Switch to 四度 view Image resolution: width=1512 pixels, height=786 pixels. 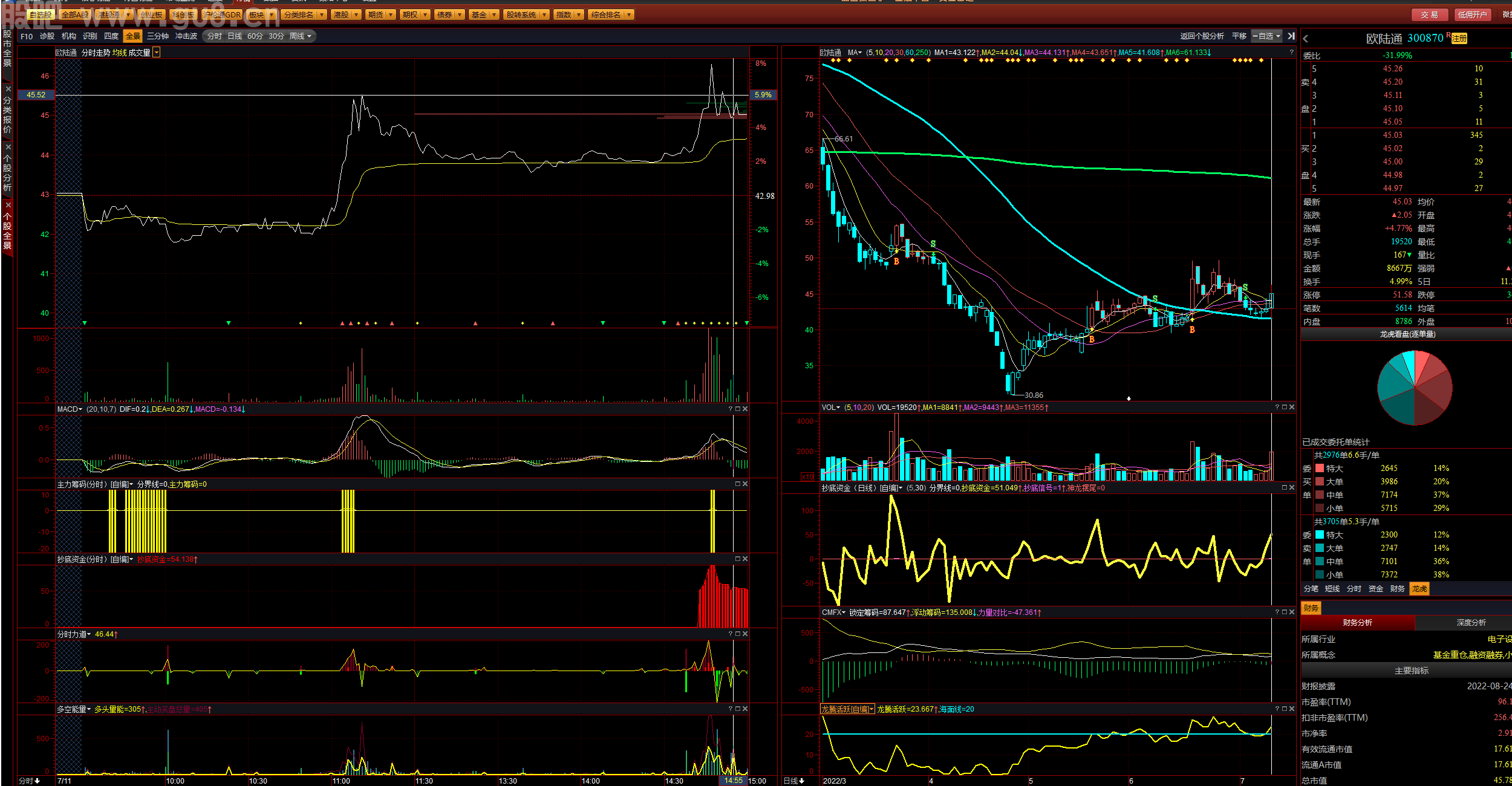(111, 36)
